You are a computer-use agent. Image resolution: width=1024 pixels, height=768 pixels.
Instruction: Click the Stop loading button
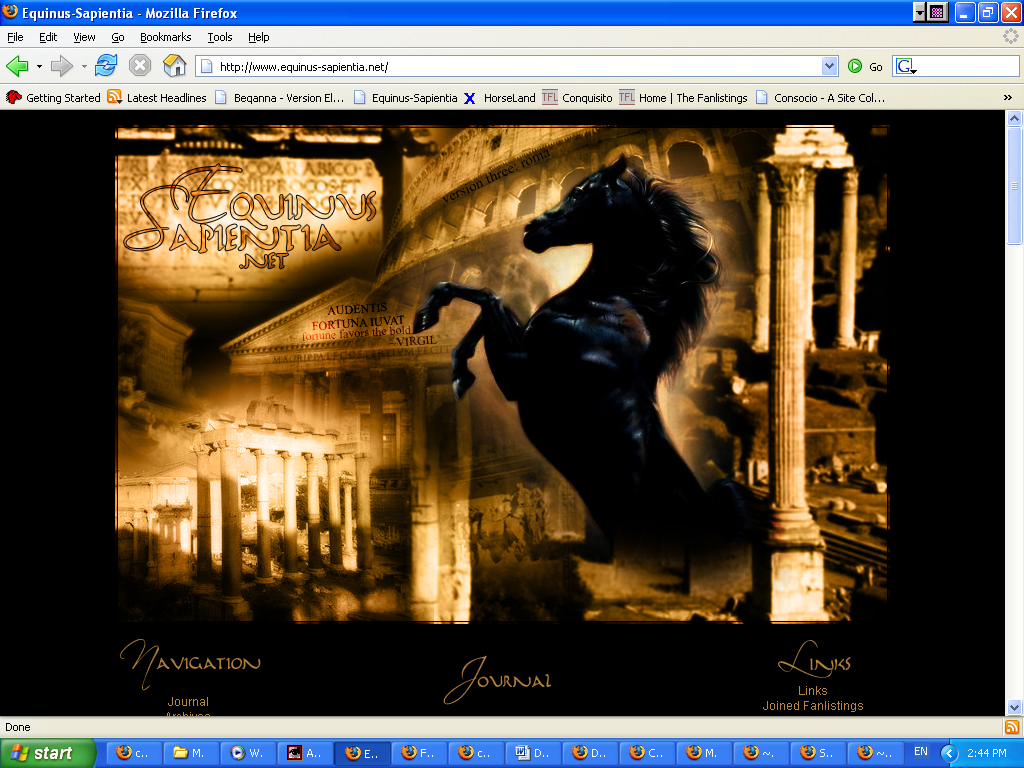(140, 66)
